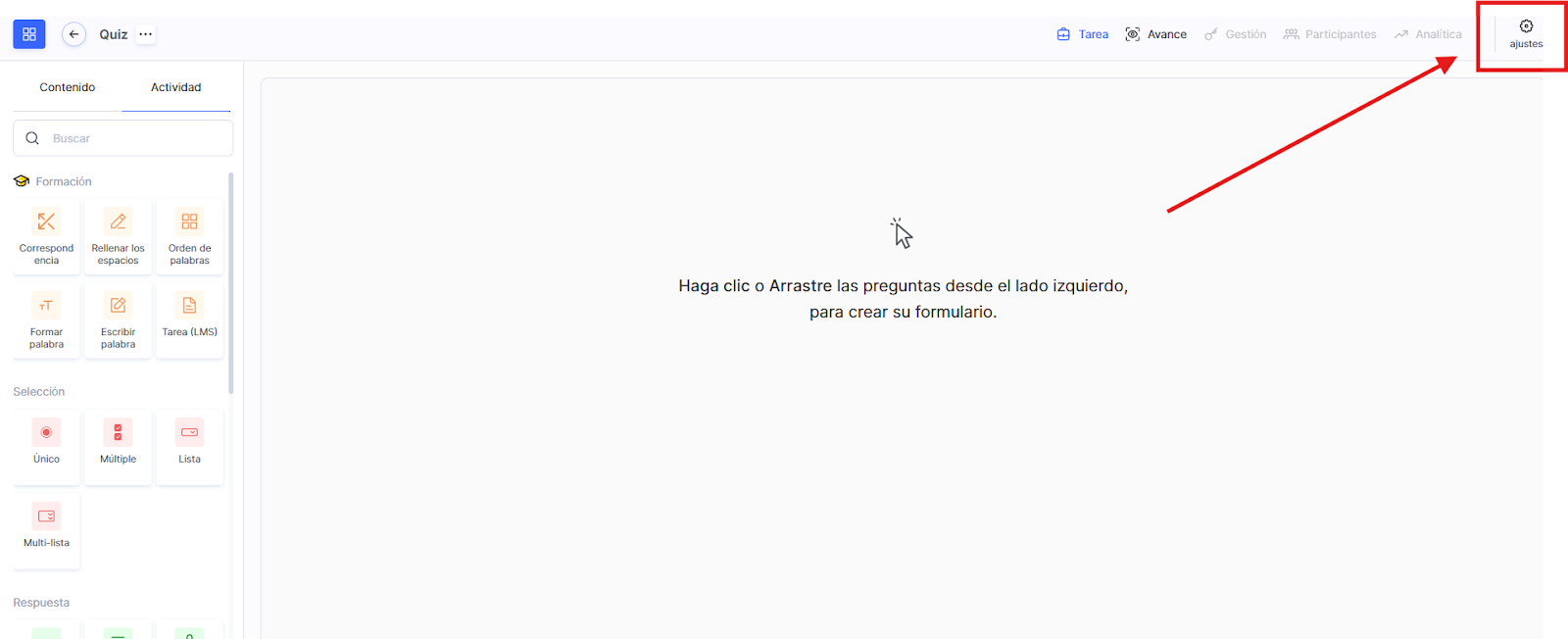The height and width of the screenshot is (639, 1568).
Task: Switch to the Tarea view
Action: [x=1083, y=34]
